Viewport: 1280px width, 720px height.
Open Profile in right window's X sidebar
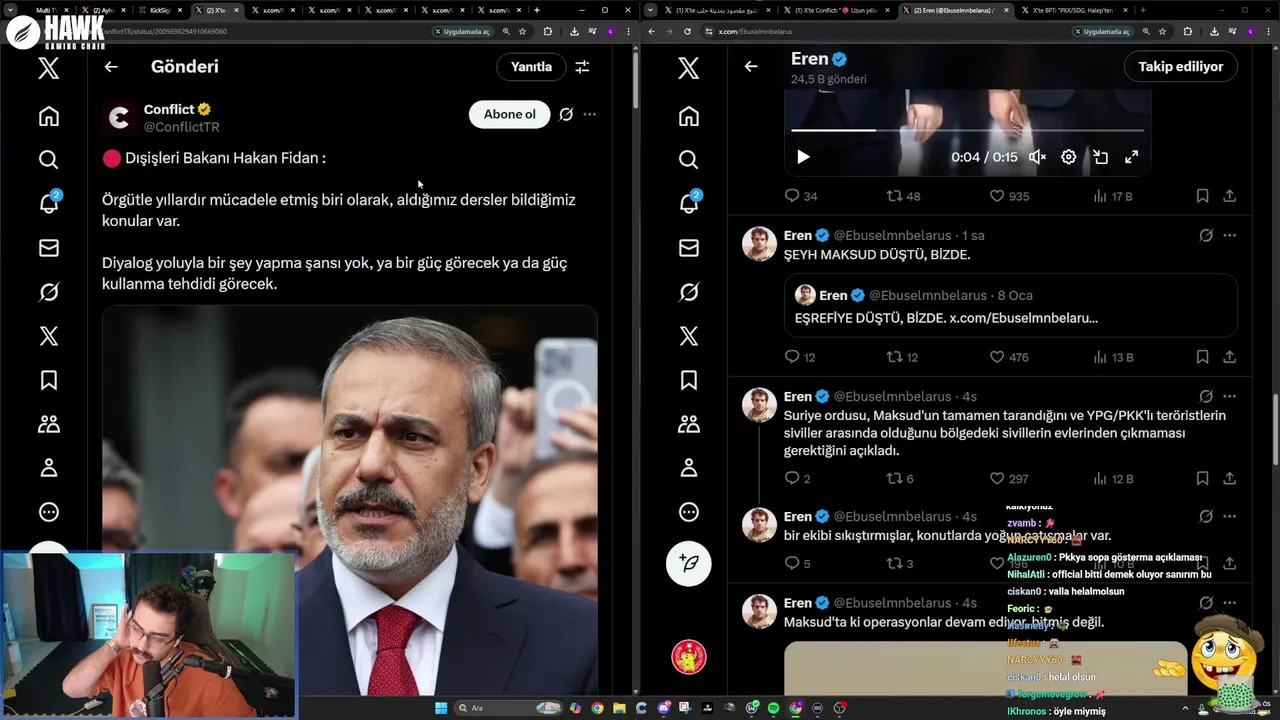coord(688,468)
